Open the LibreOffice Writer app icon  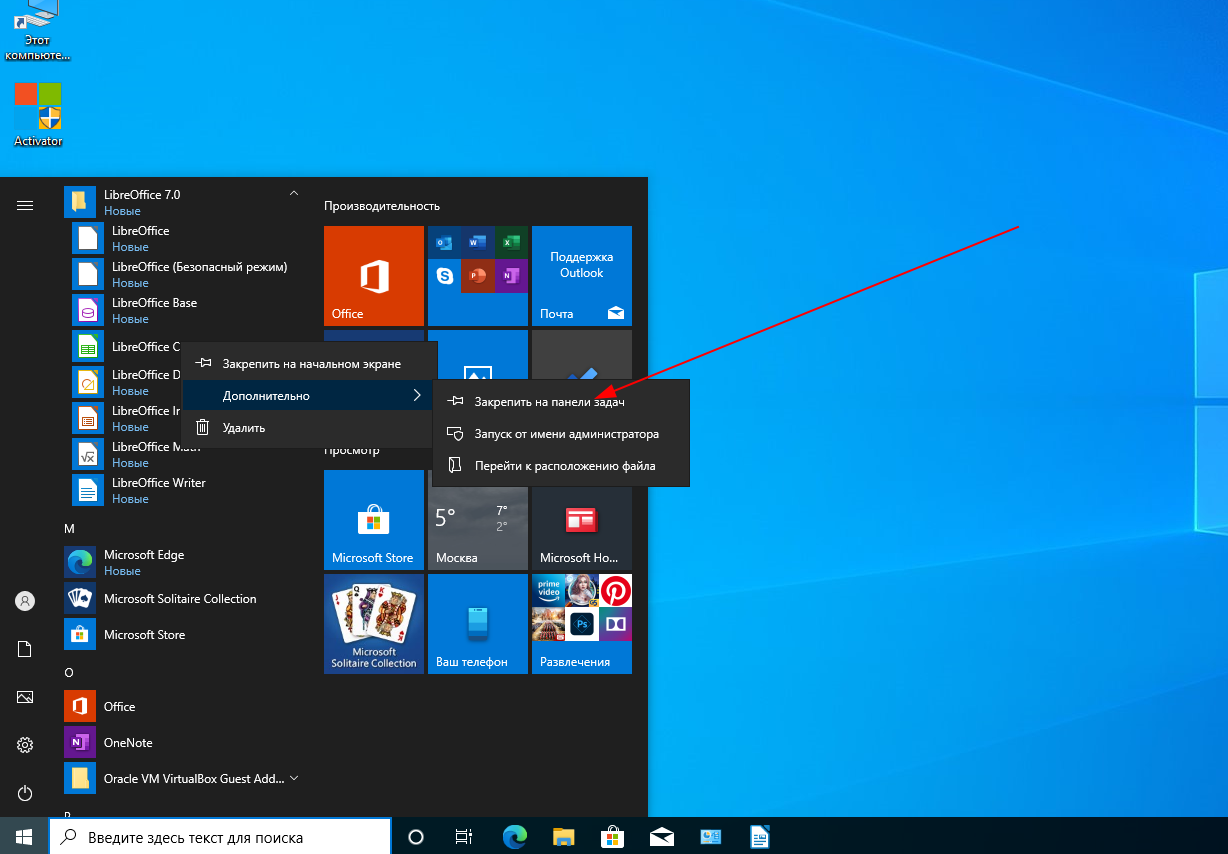(x=88, y=490)
